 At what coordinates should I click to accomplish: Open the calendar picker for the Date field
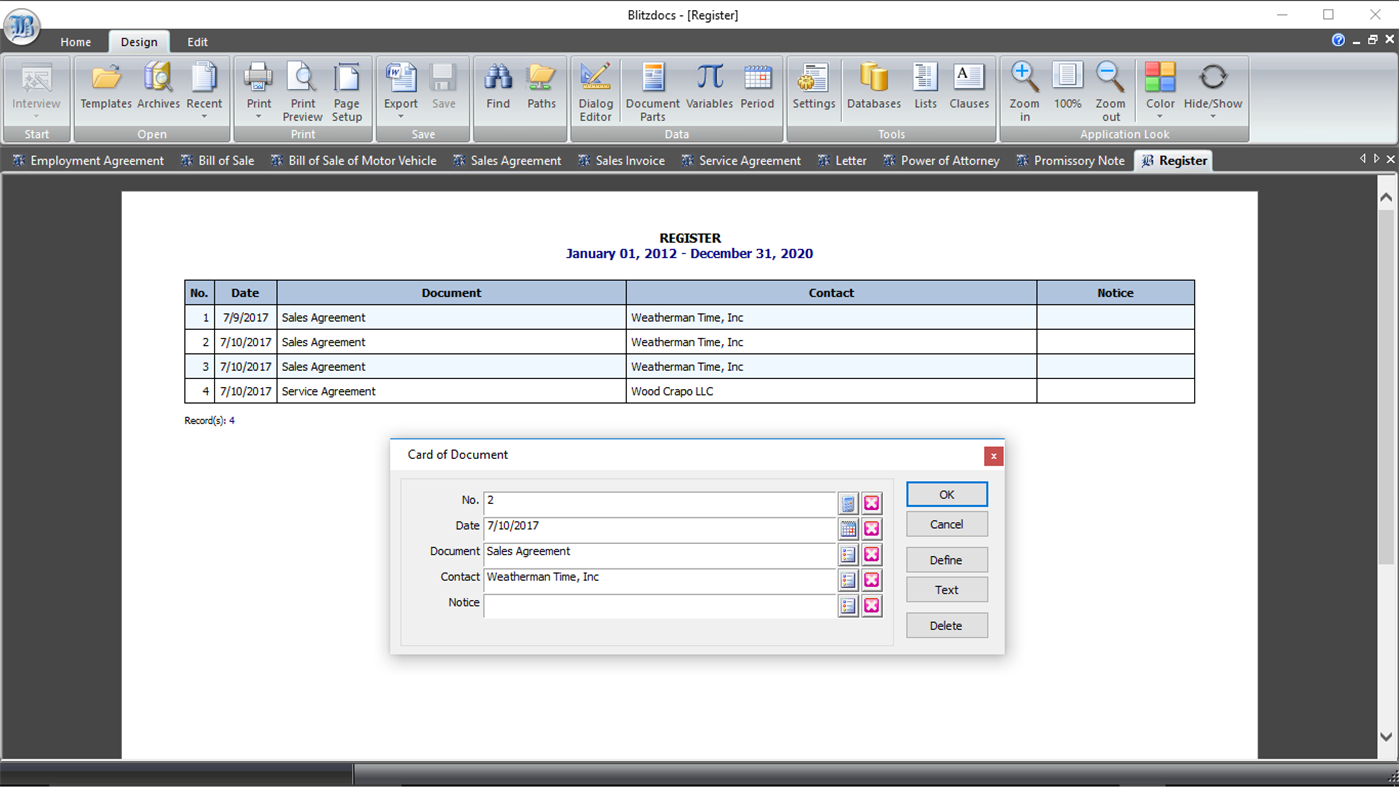point(847,528)
